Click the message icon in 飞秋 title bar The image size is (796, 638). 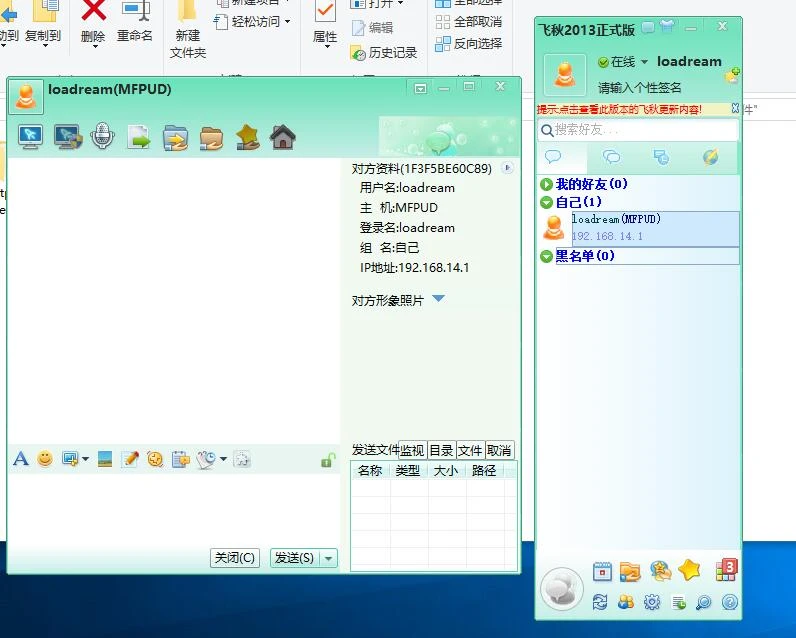648,27
